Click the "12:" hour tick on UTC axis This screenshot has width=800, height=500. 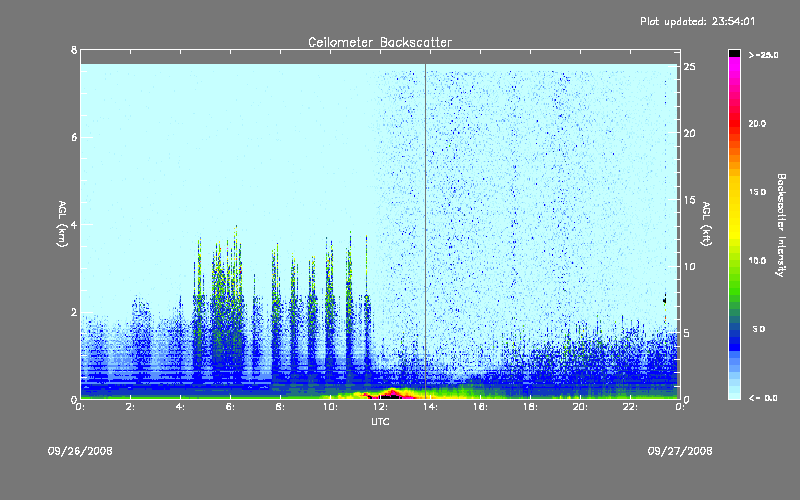[381, 407]
